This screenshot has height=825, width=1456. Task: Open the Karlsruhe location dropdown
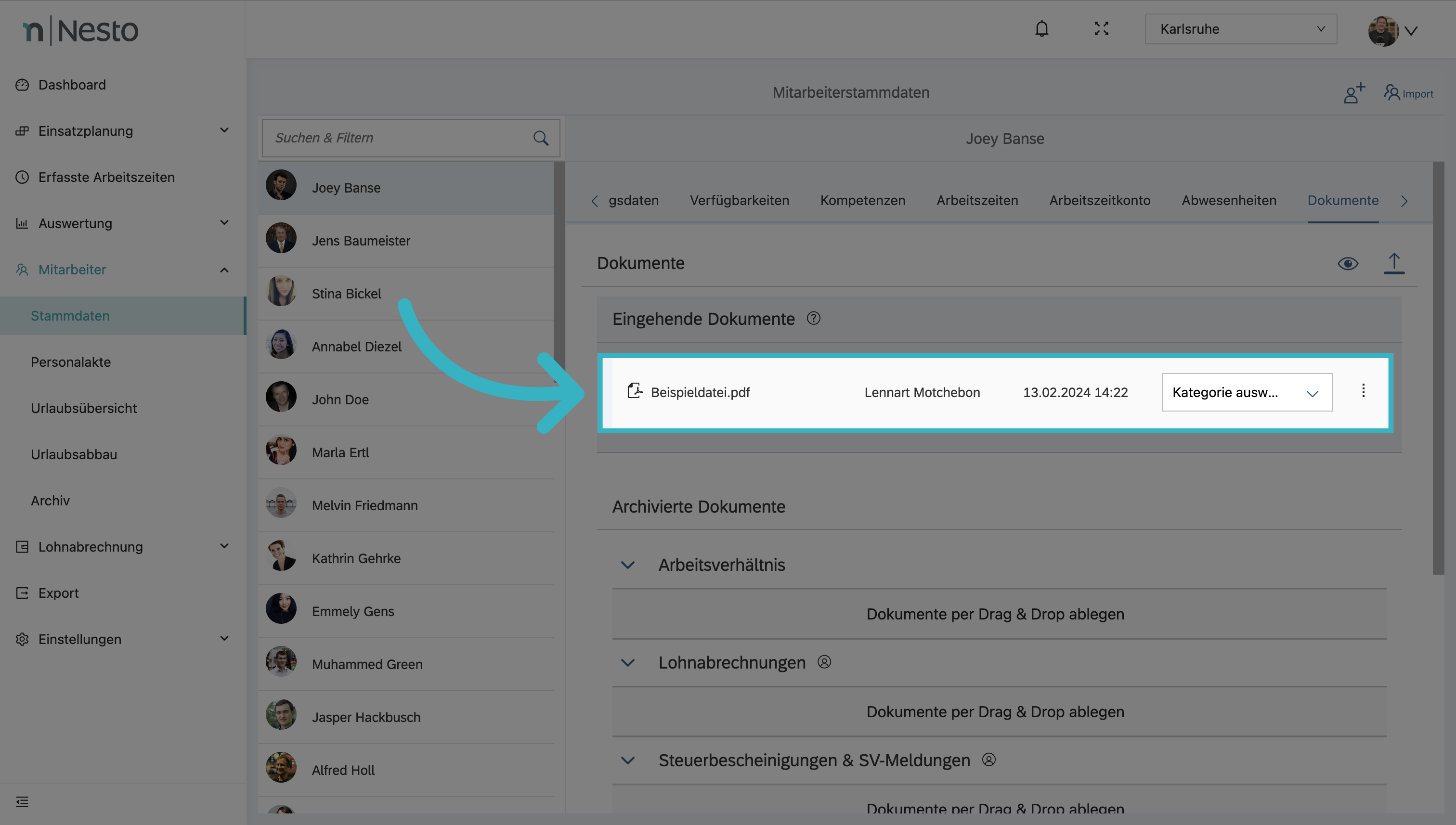pos(1240,29)
